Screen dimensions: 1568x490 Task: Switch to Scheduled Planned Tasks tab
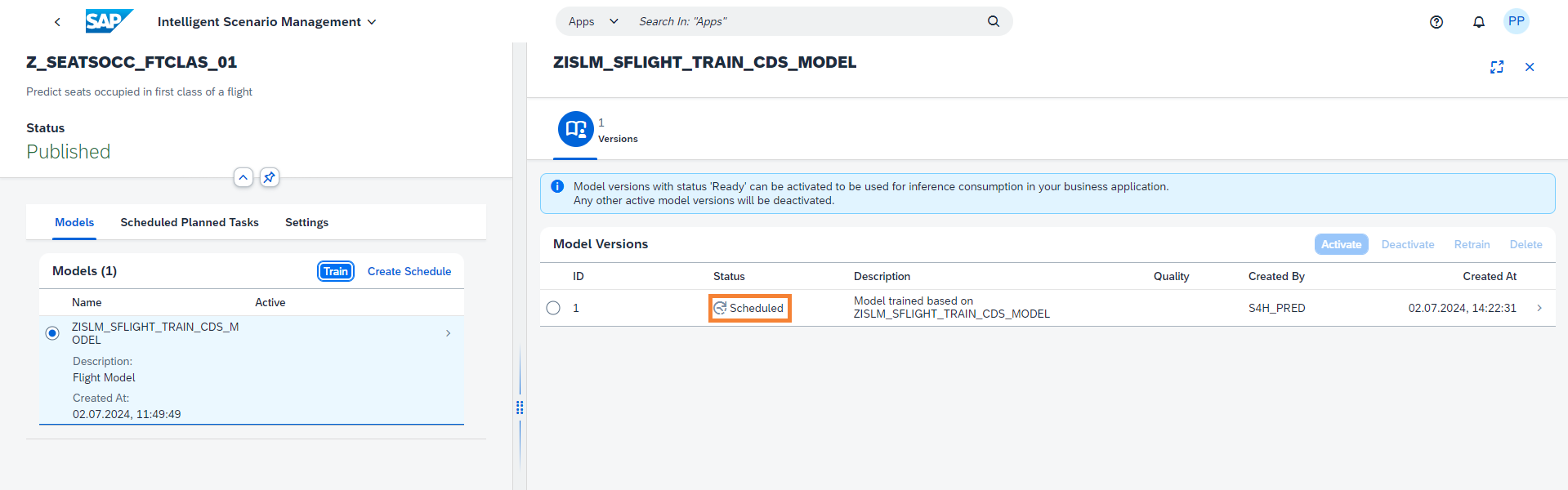[x=189, y=222]
